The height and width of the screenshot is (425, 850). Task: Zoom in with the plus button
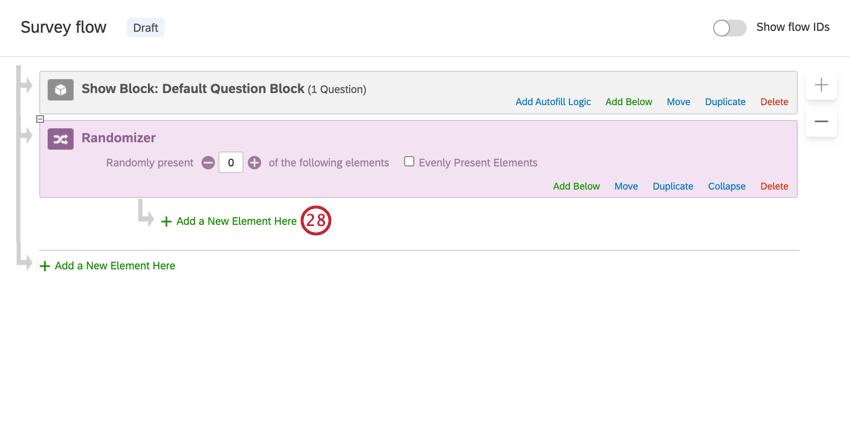pos(821,86)
